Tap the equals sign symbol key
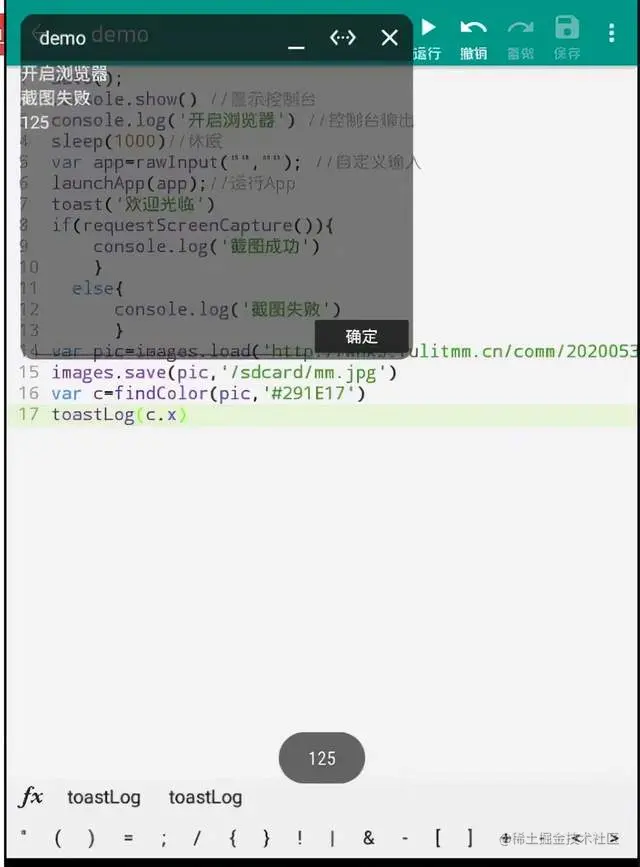The width and height of the screenshot is (640, 867). (128, 838)
